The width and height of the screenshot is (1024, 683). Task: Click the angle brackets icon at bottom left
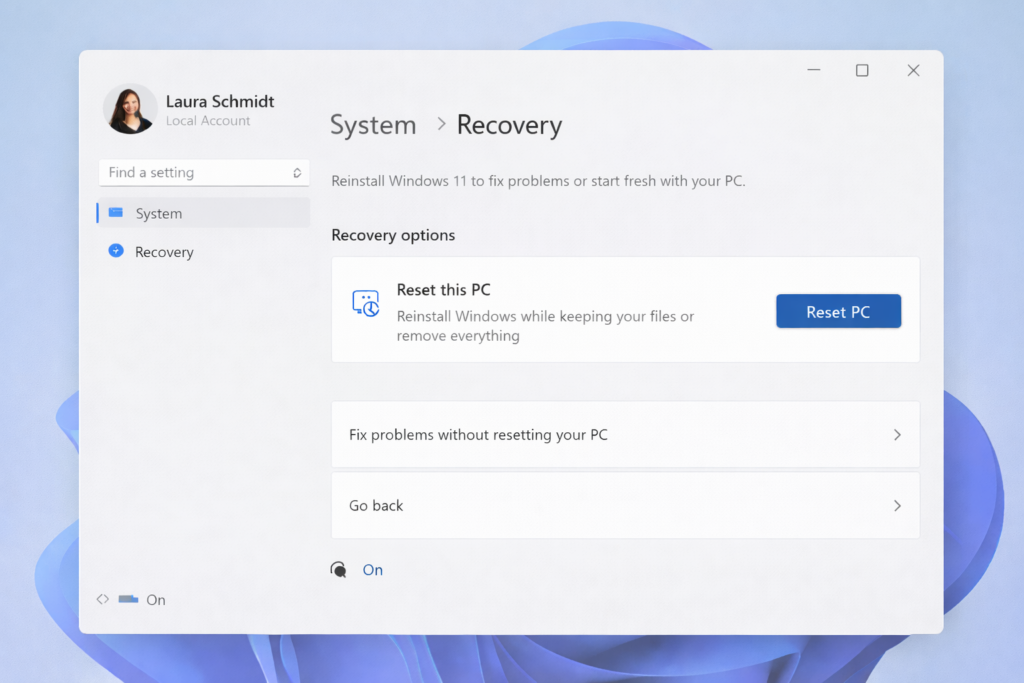pos(103,599)
